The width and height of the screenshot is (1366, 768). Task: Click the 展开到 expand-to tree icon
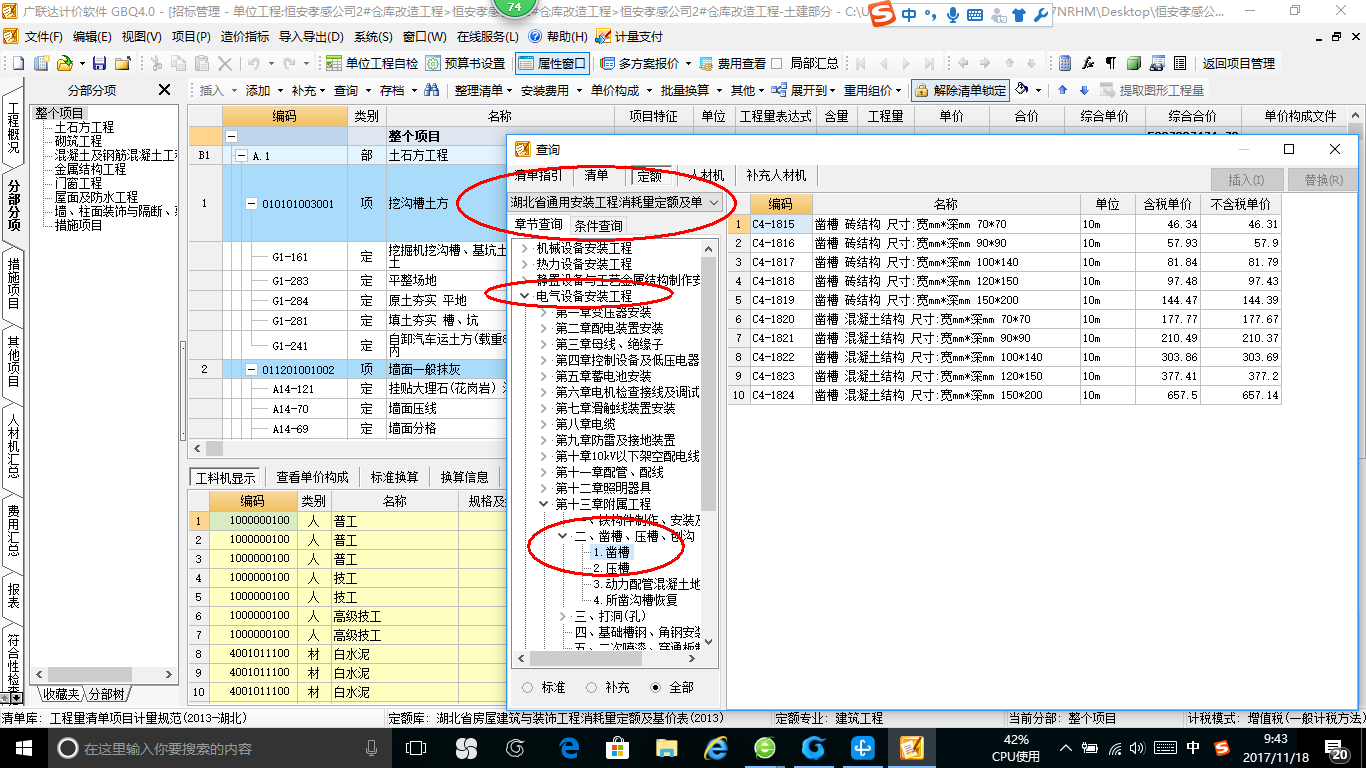coord(780,90)
